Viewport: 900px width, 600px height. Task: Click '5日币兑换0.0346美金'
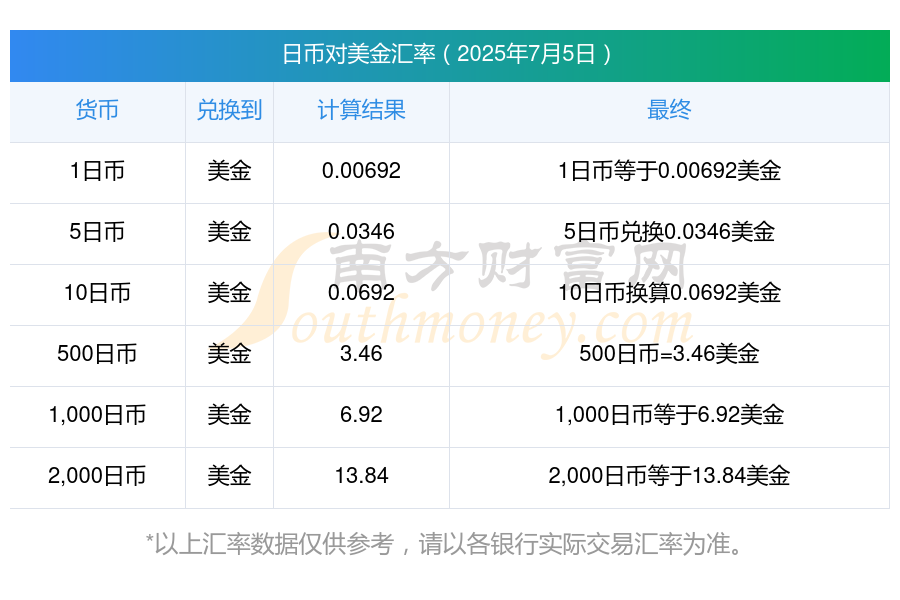click(669, 232)
